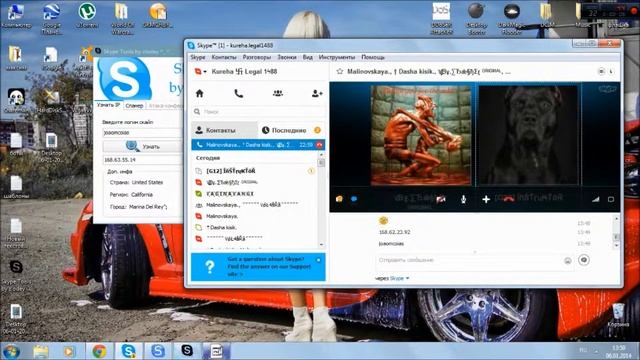Image resolution: width=640 pixels, height=360 pixels.
Task: Open the Вид menu
Action: (308, 57)
